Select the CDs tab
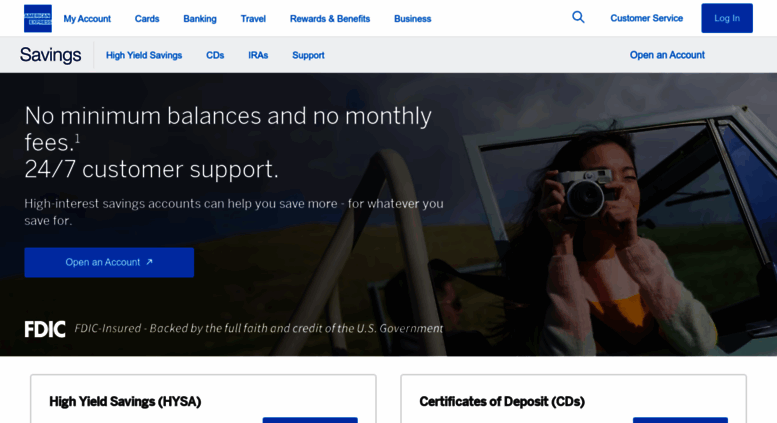777x423 pixels. [x=215, y=55]
